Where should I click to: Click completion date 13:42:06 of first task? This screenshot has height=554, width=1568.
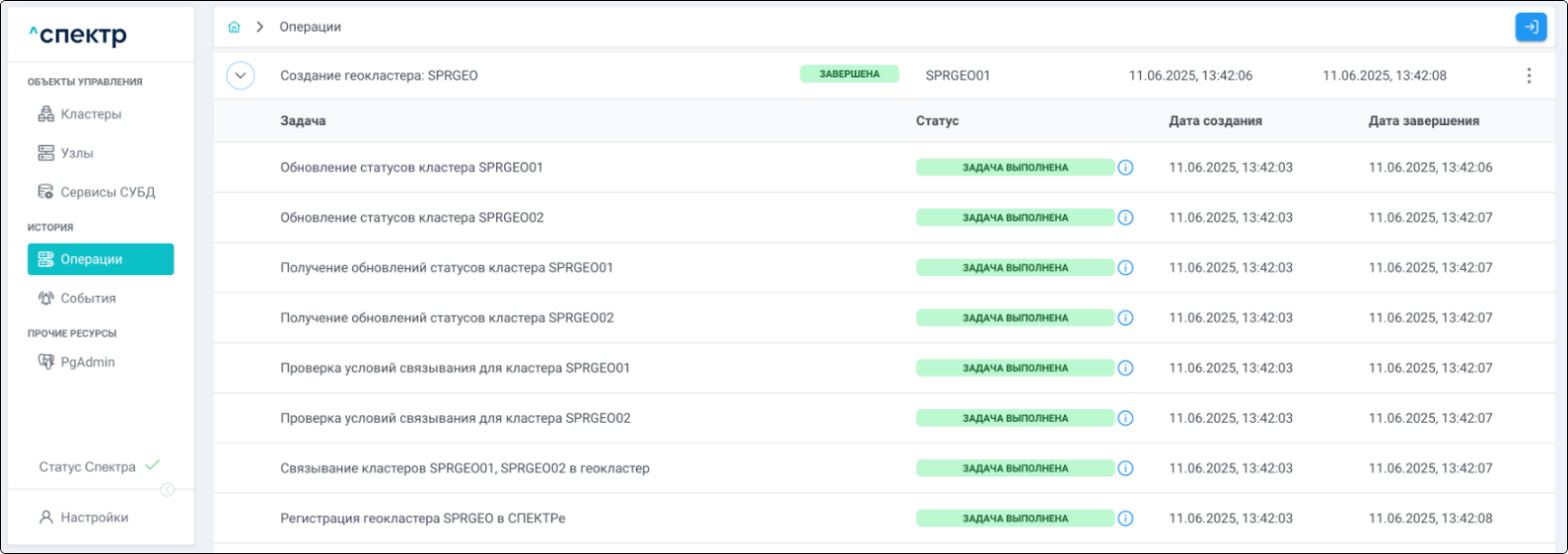(x=1430, y=168)
